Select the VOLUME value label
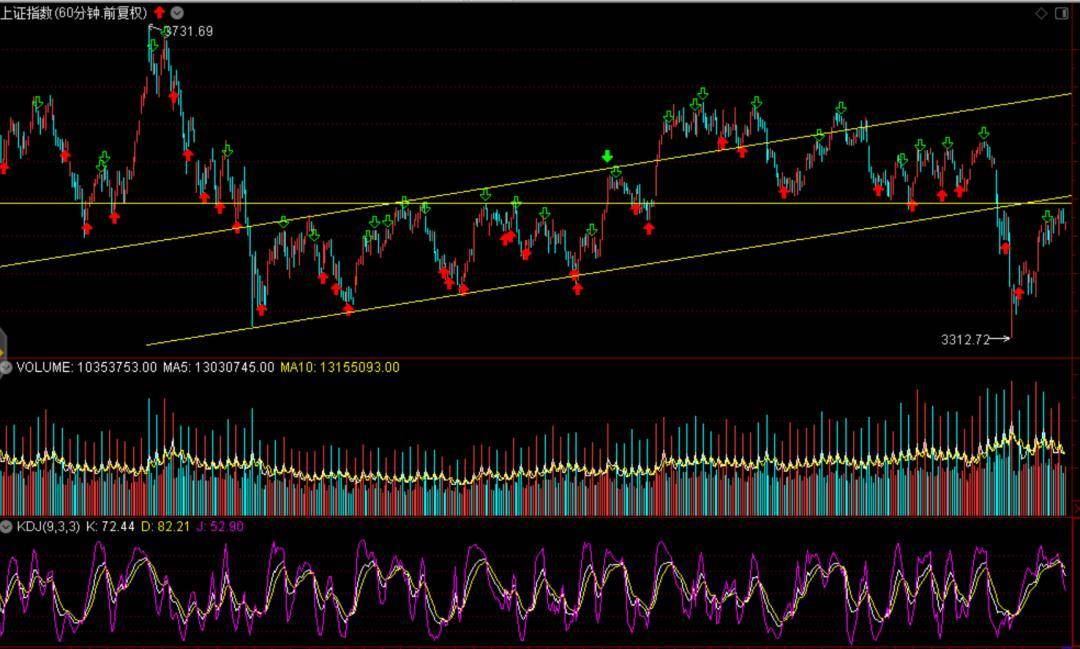This screenshot has width=1080, height=649. tap(86, 367)
